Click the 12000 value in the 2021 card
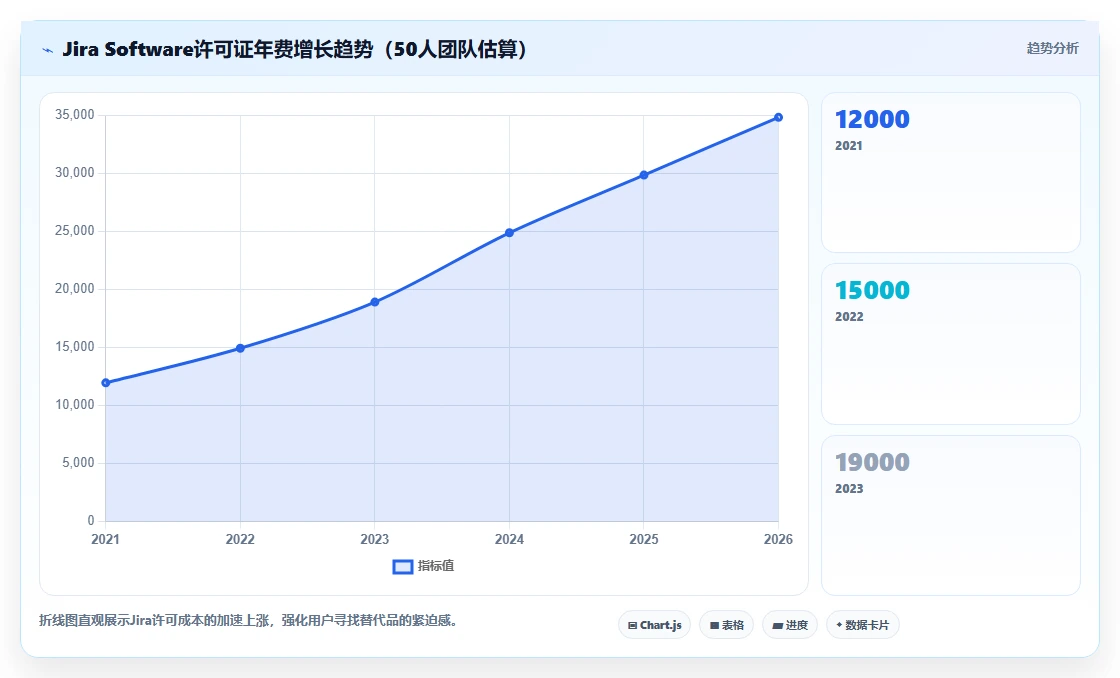 pyautogui.click(x=872, y=119)
